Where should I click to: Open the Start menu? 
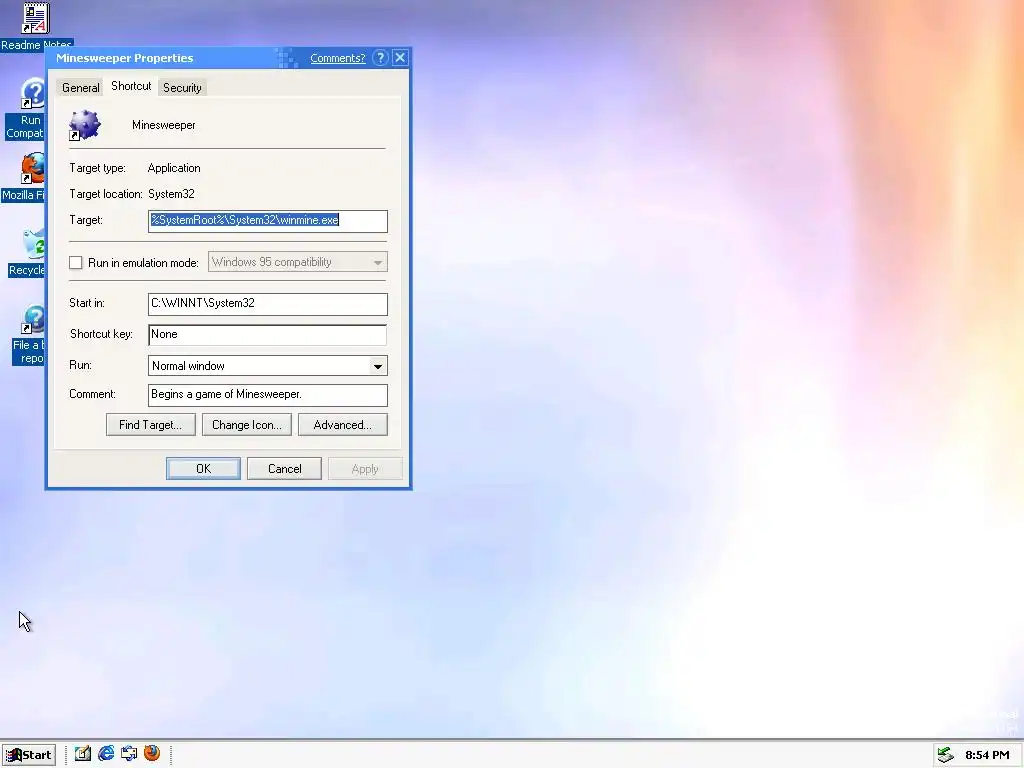(x=29, y=754)
